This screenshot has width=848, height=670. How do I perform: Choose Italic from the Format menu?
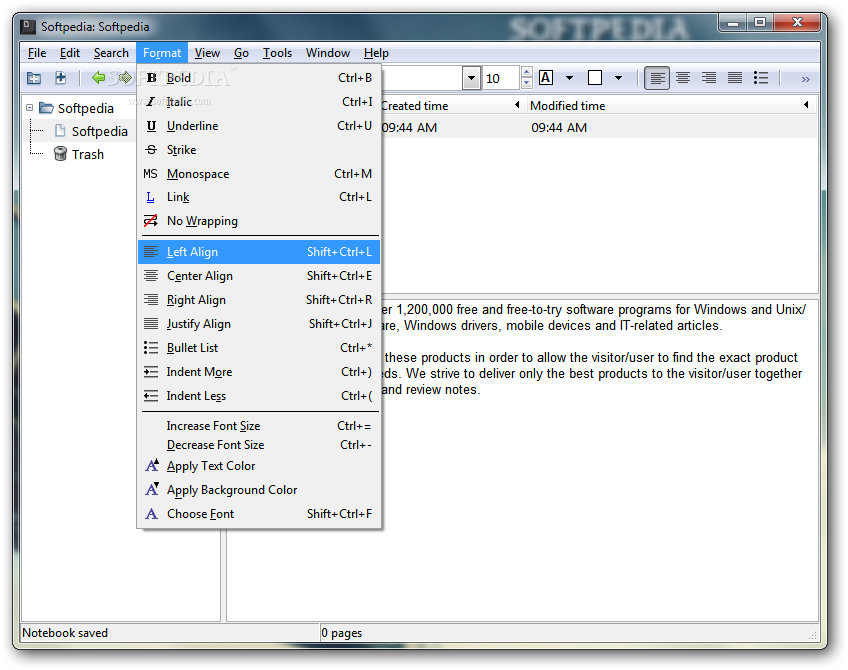(x=259, y=102)
